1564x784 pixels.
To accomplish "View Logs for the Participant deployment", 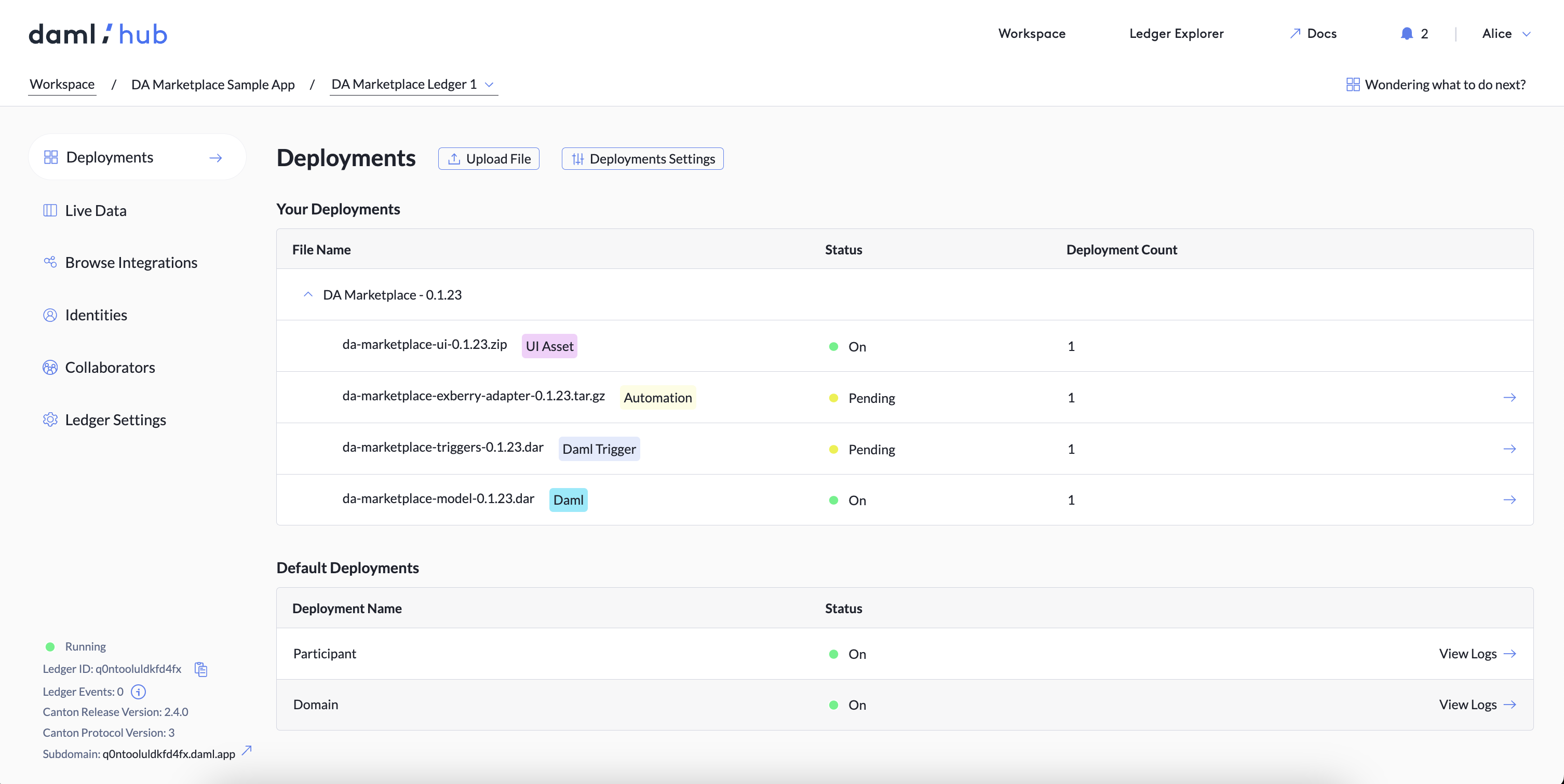I will 1477,654.
